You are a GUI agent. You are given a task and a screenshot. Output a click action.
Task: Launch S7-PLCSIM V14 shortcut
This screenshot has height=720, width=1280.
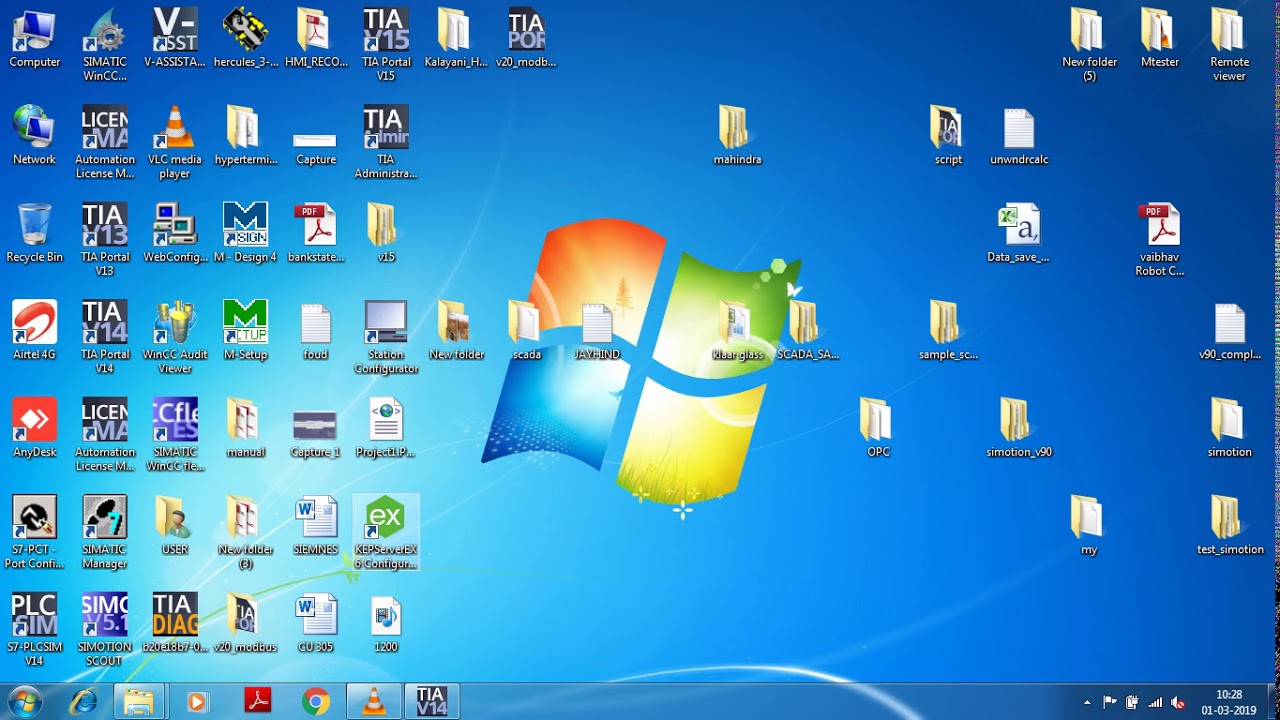34,630
